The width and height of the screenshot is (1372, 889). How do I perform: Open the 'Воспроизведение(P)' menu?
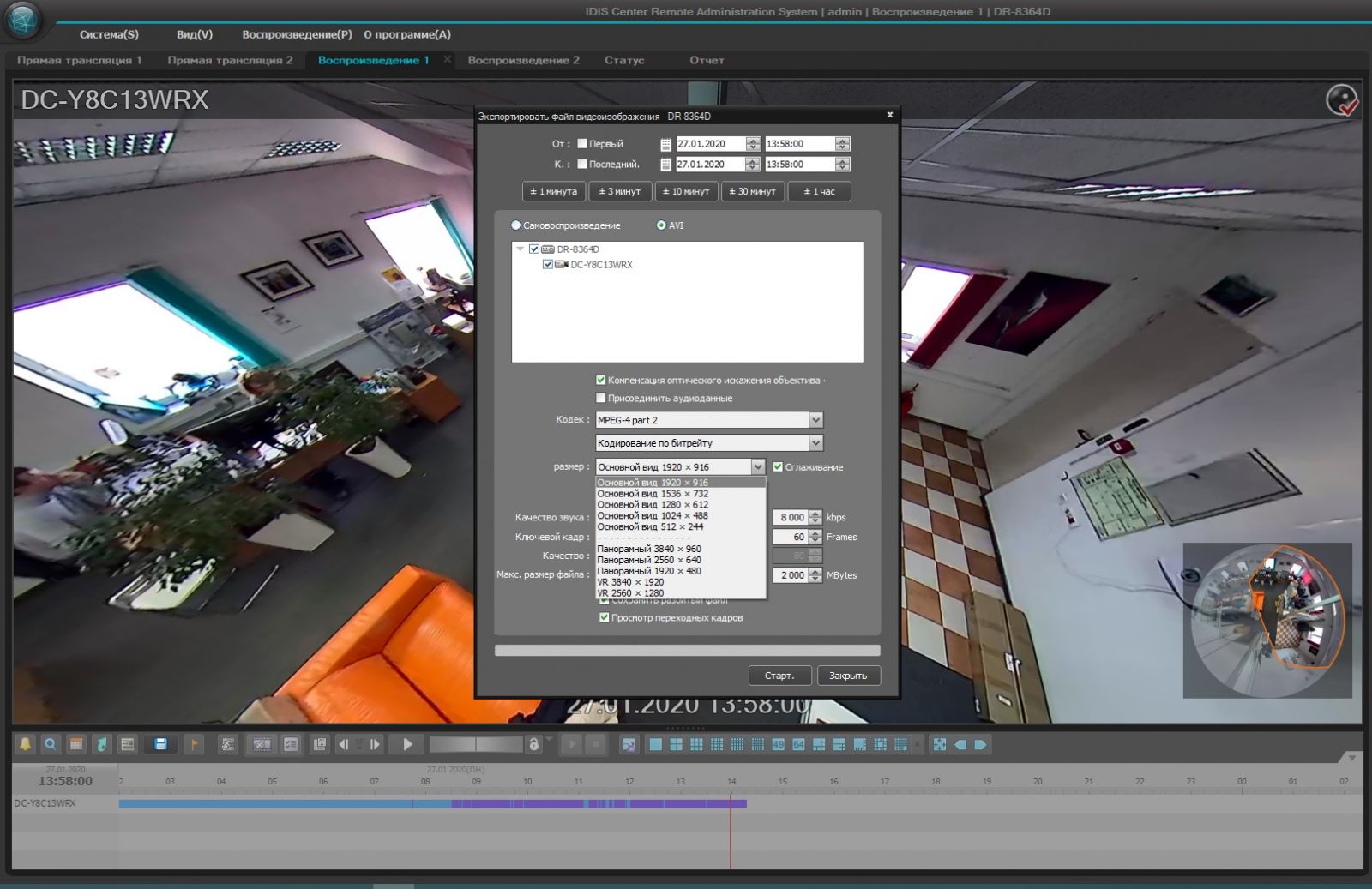click(297, 34)
